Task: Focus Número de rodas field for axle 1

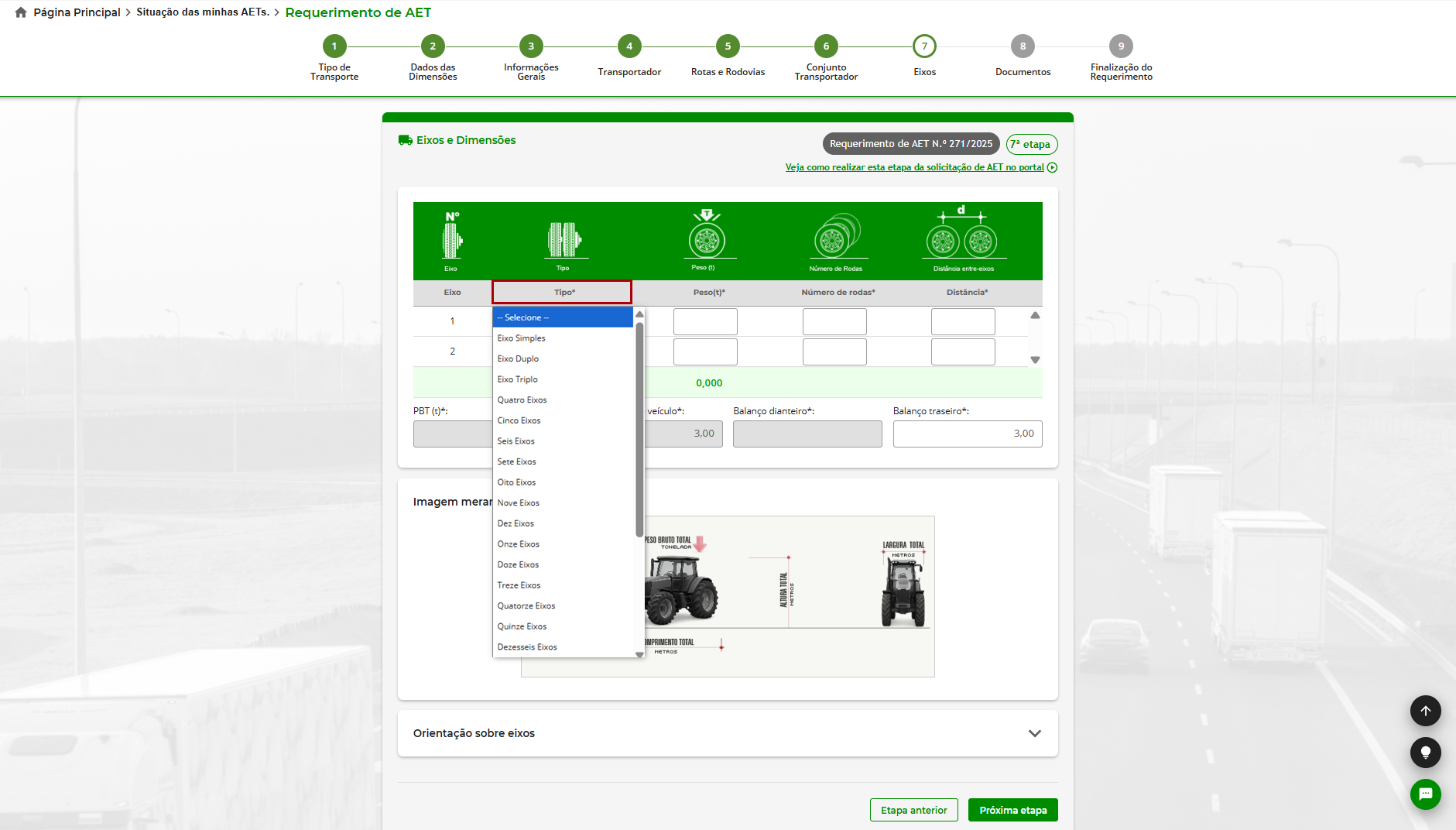Action: point(834,321)
